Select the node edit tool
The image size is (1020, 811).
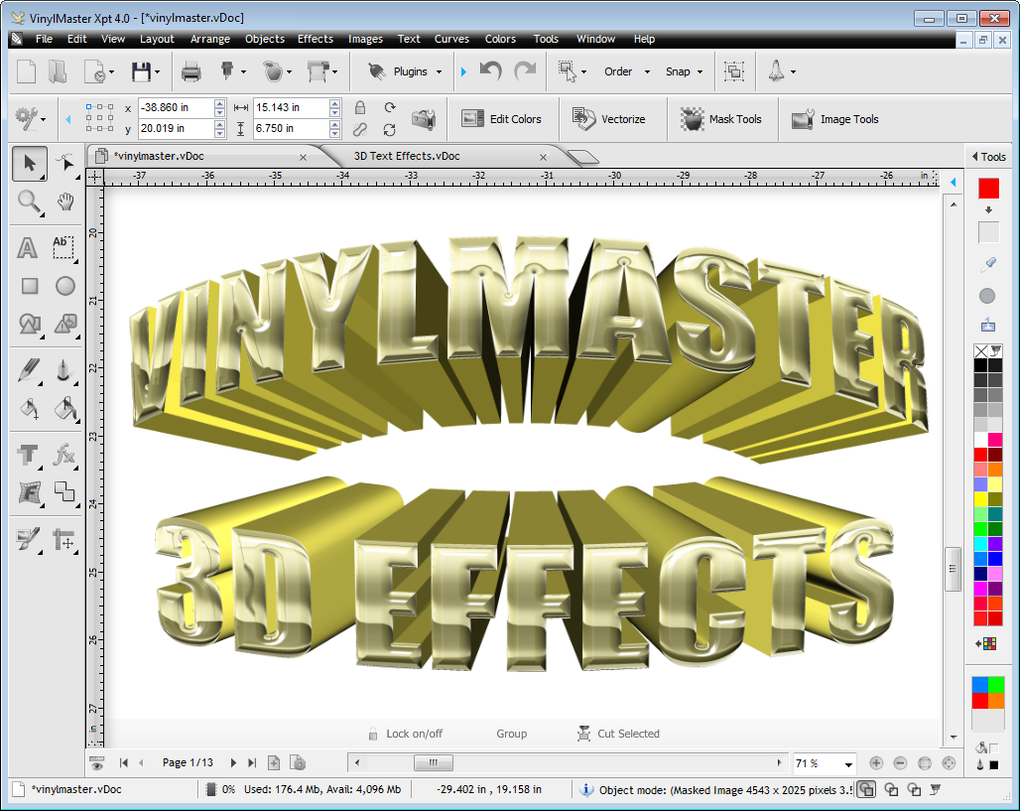pos(65,163)
